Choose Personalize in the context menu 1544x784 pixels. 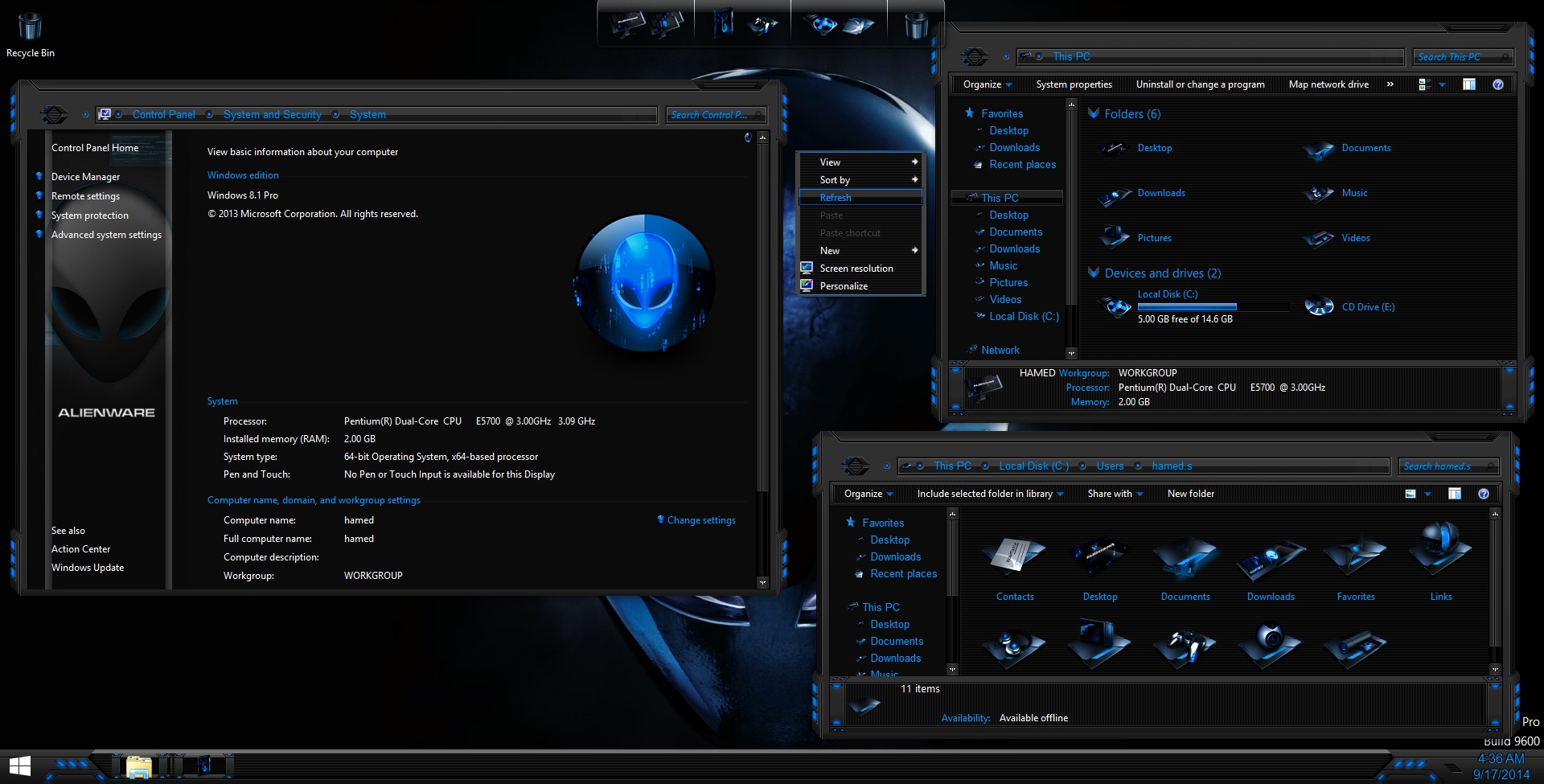click(x=844, y=286)
